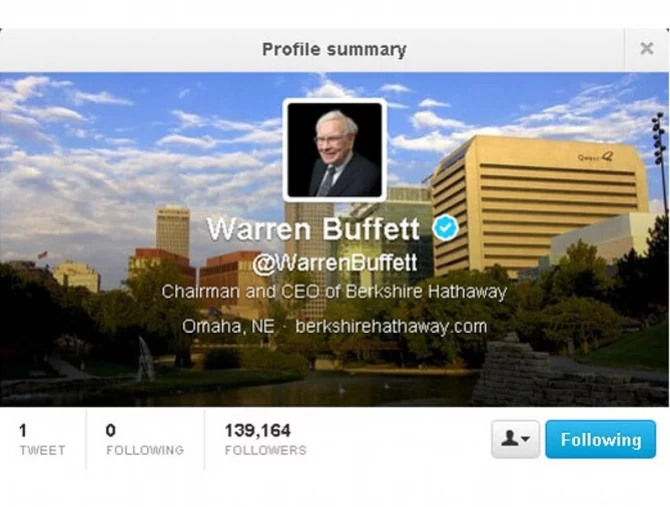This screenshot has height=507, width=670.
Task: Click the blue verified badge checkmark
Action: click(445, 228)
